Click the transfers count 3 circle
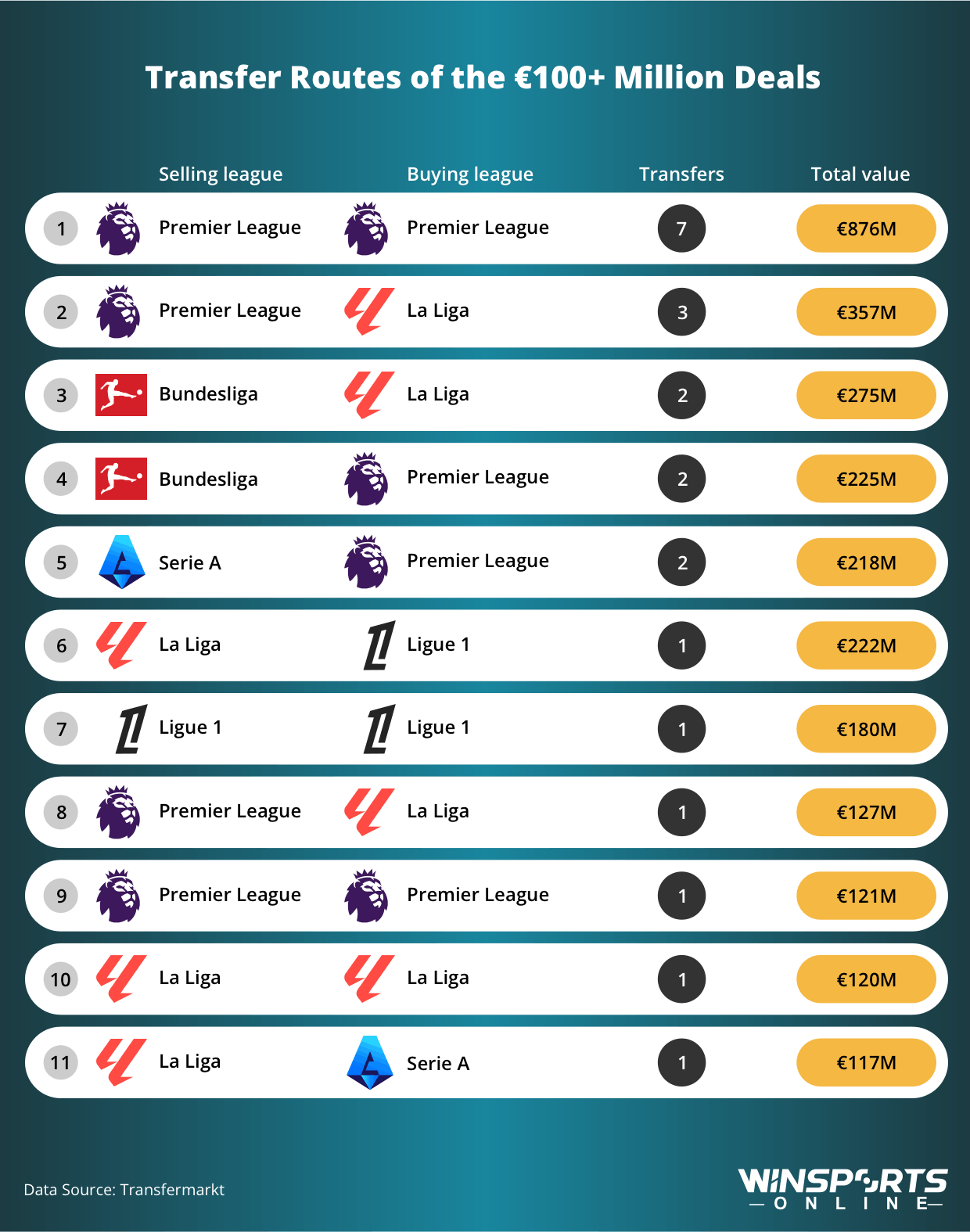This screenshot has height=1232, width=970. [x=681, y=312]
